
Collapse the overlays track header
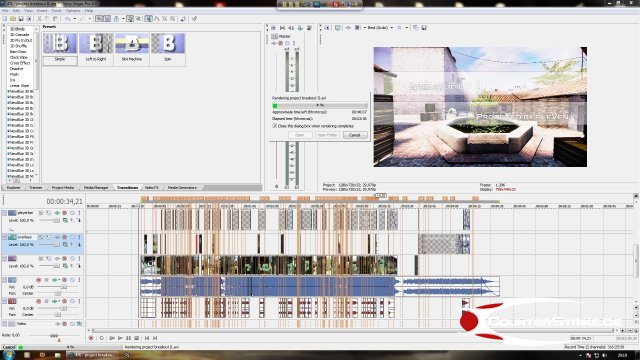pyautogui.click(x=4, y=237)
